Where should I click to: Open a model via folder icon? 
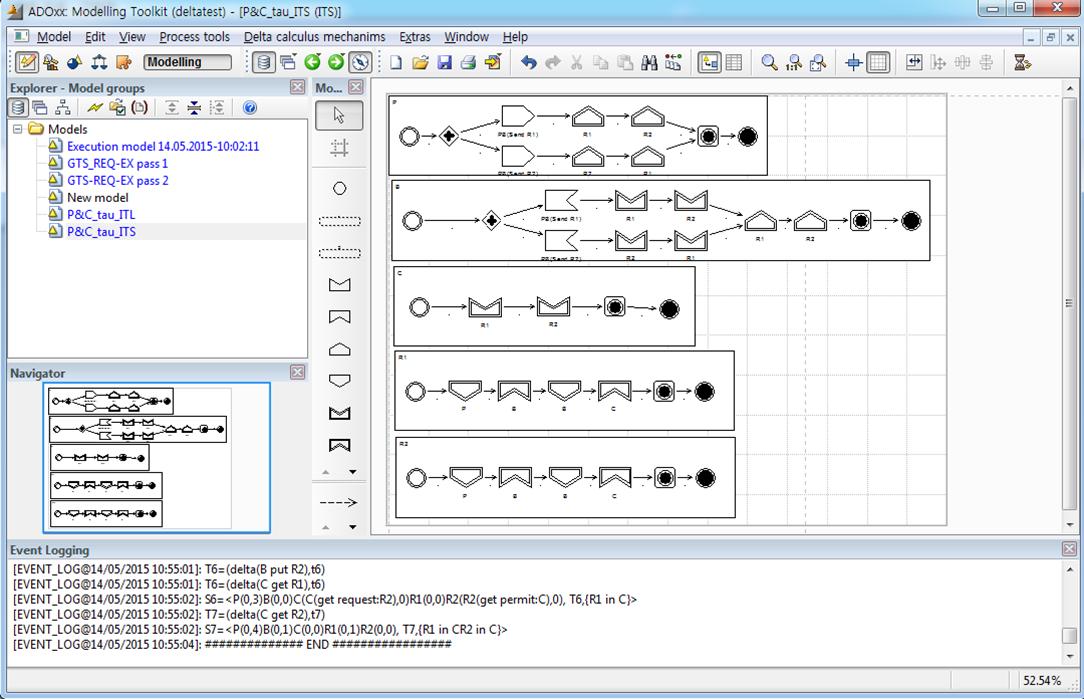click(420, 62)
